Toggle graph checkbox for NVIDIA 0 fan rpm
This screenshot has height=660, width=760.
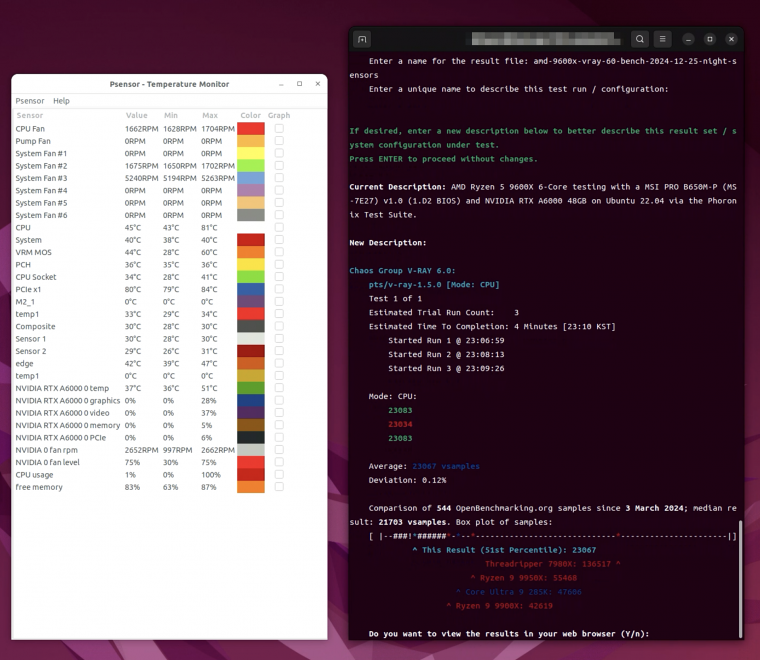pos(279,450)
